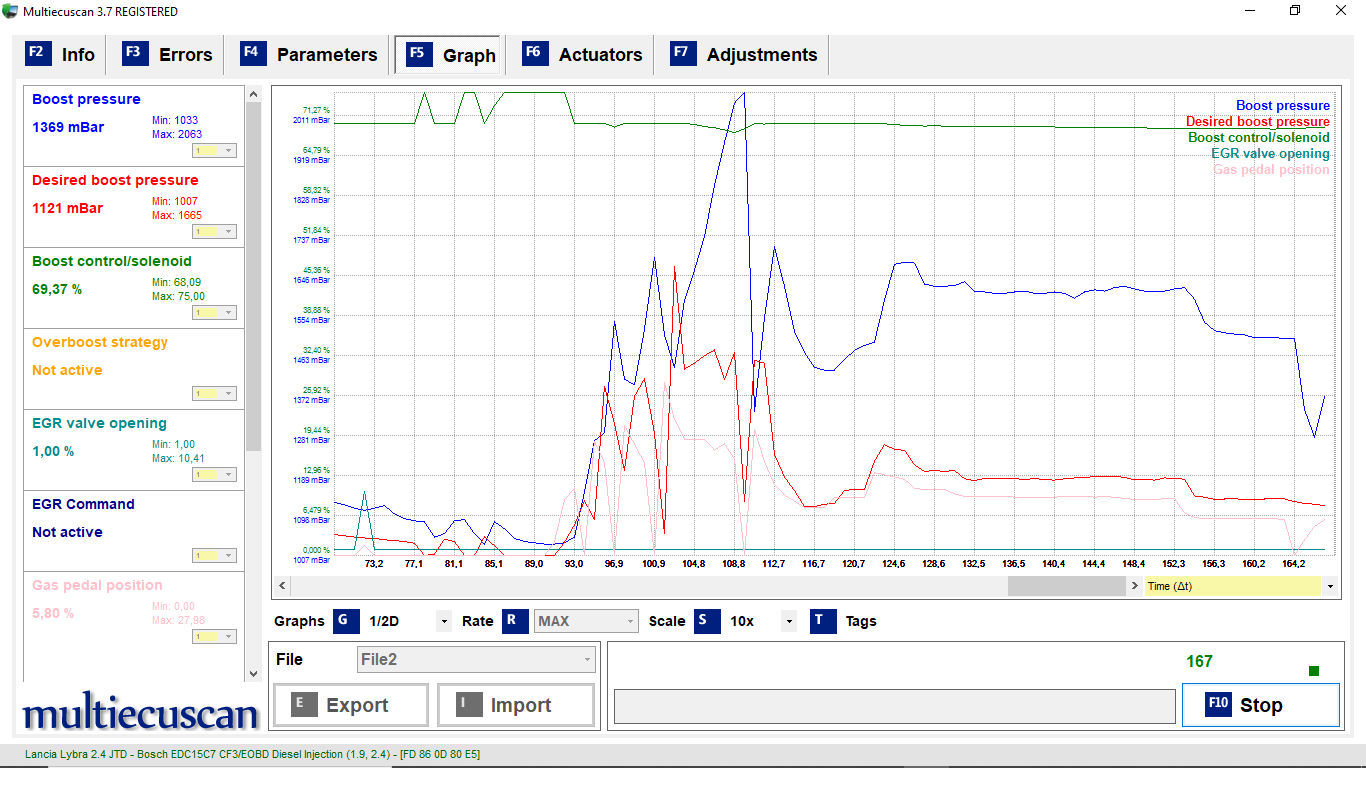
Task: Click the parameter list scrollbar up arrow
Action: point(253,93)
